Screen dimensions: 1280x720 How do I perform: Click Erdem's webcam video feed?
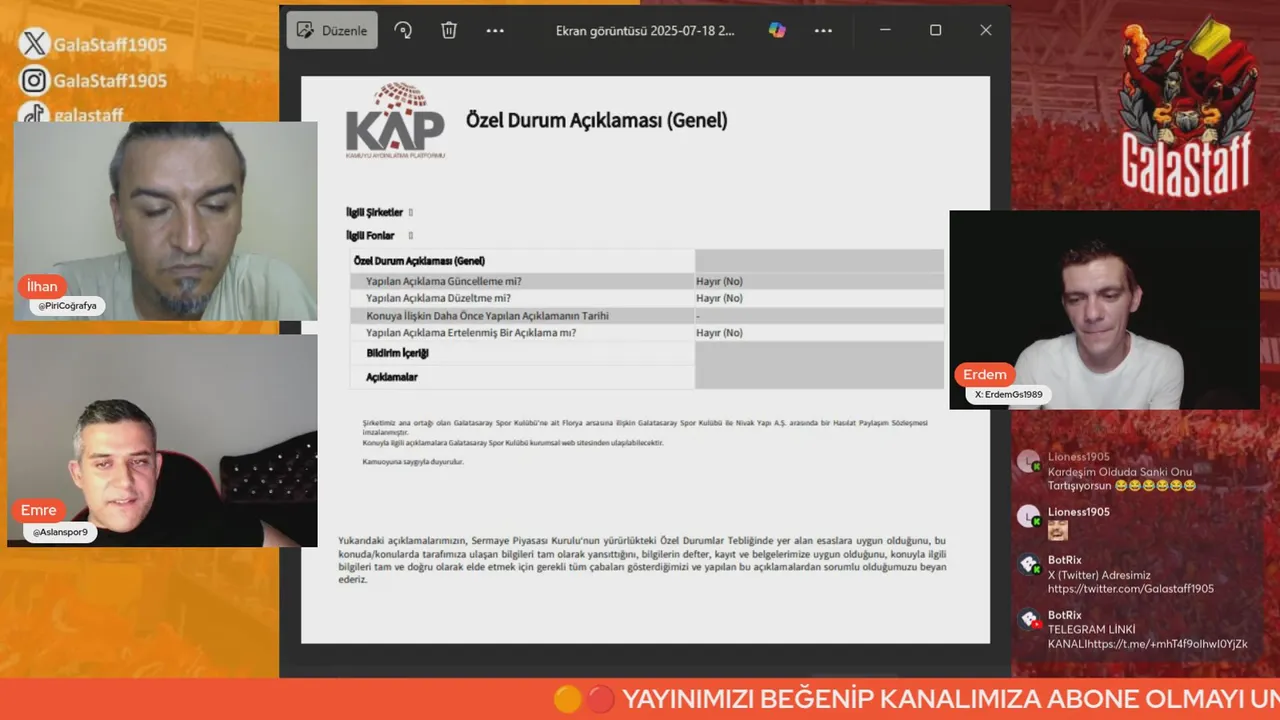coord(1105,310)
